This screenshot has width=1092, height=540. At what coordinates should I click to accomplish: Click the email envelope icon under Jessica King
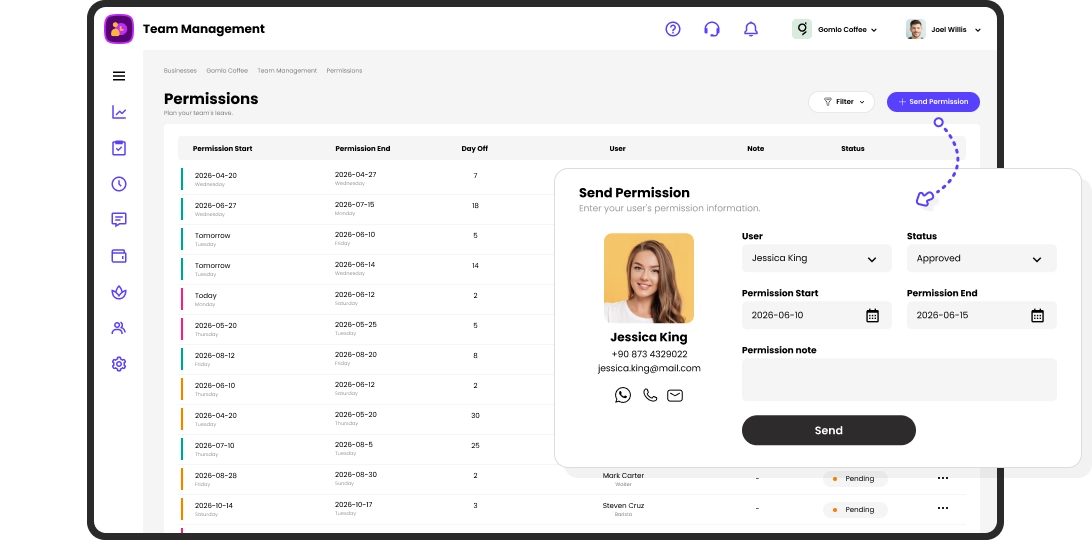pos(675,395)
